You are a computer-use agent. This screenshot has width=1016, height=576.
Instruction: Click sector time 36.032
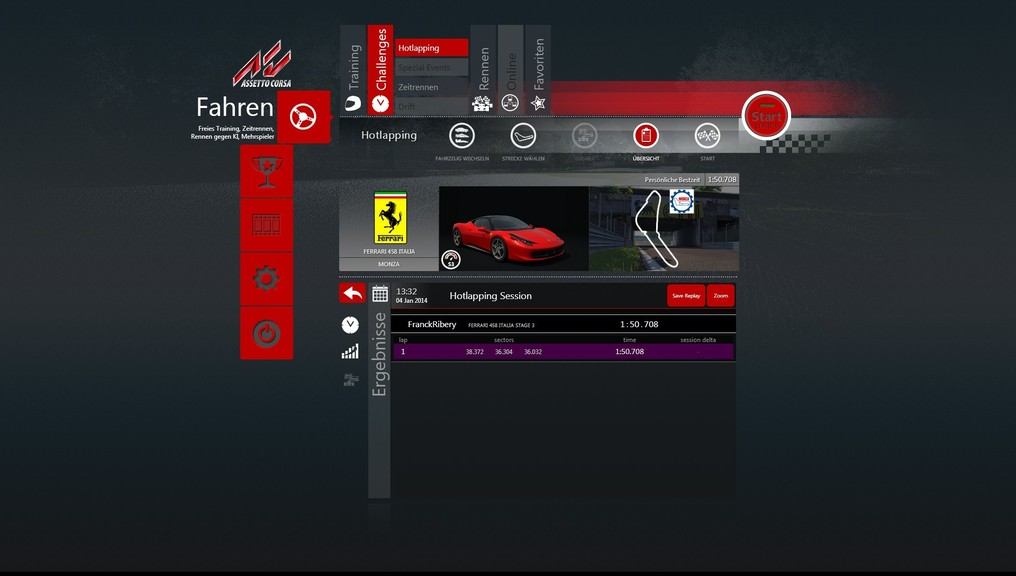[x=533, y=352]
